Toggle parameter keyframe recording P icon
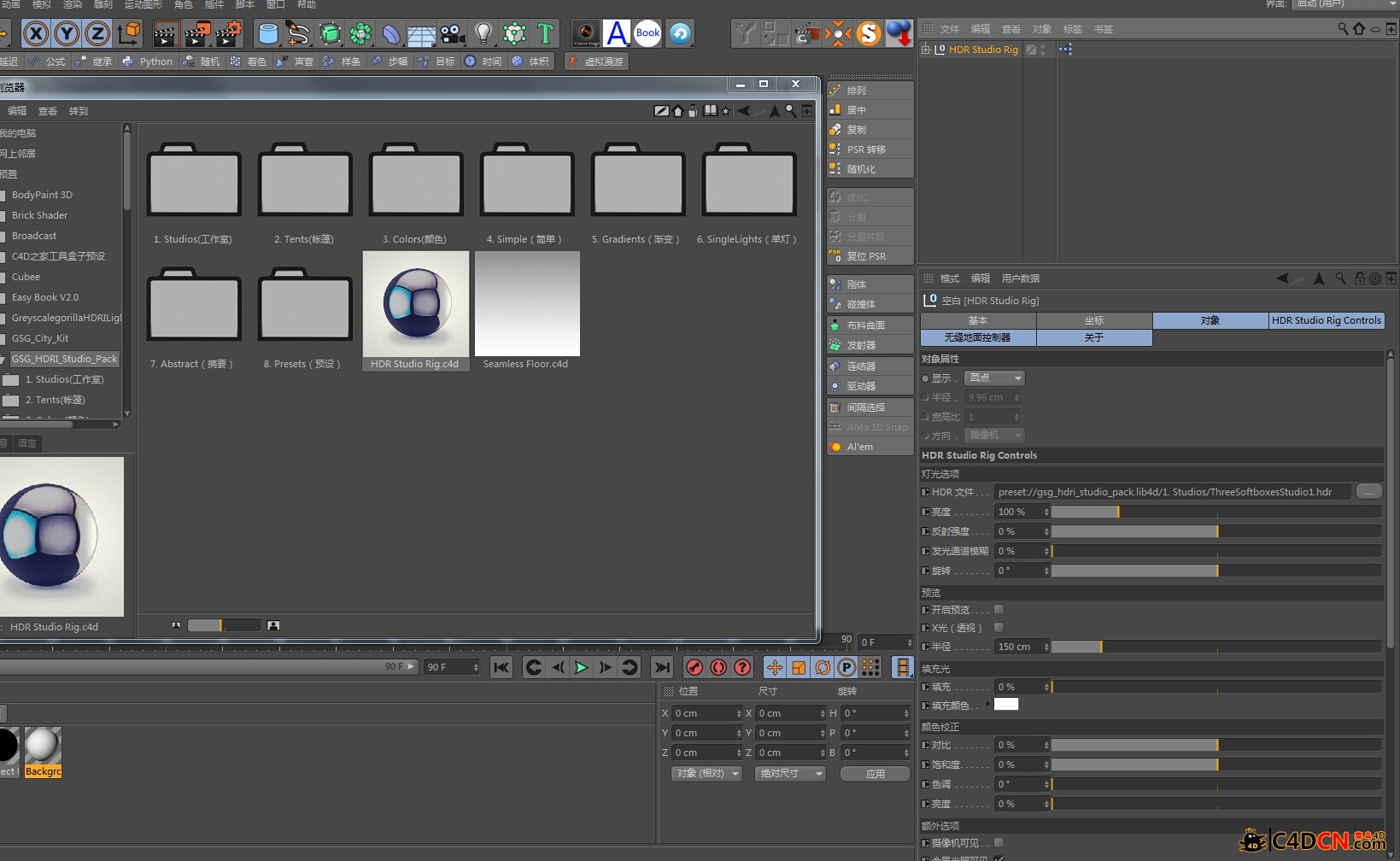The height and width of the screenshot is (861, 1400). pyautogui.click(x=846, y=667)
